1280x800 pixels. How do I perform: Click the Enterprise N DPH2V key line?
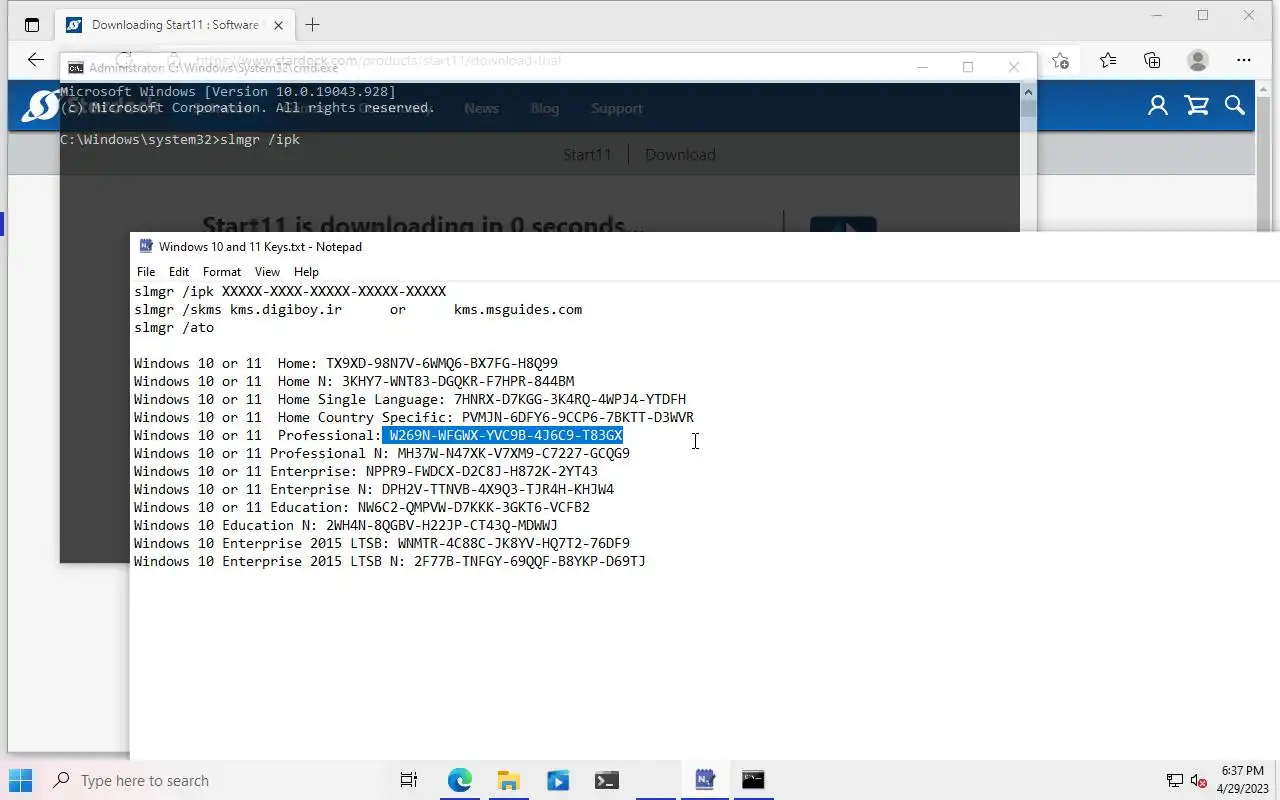click(x=374, y=489)
